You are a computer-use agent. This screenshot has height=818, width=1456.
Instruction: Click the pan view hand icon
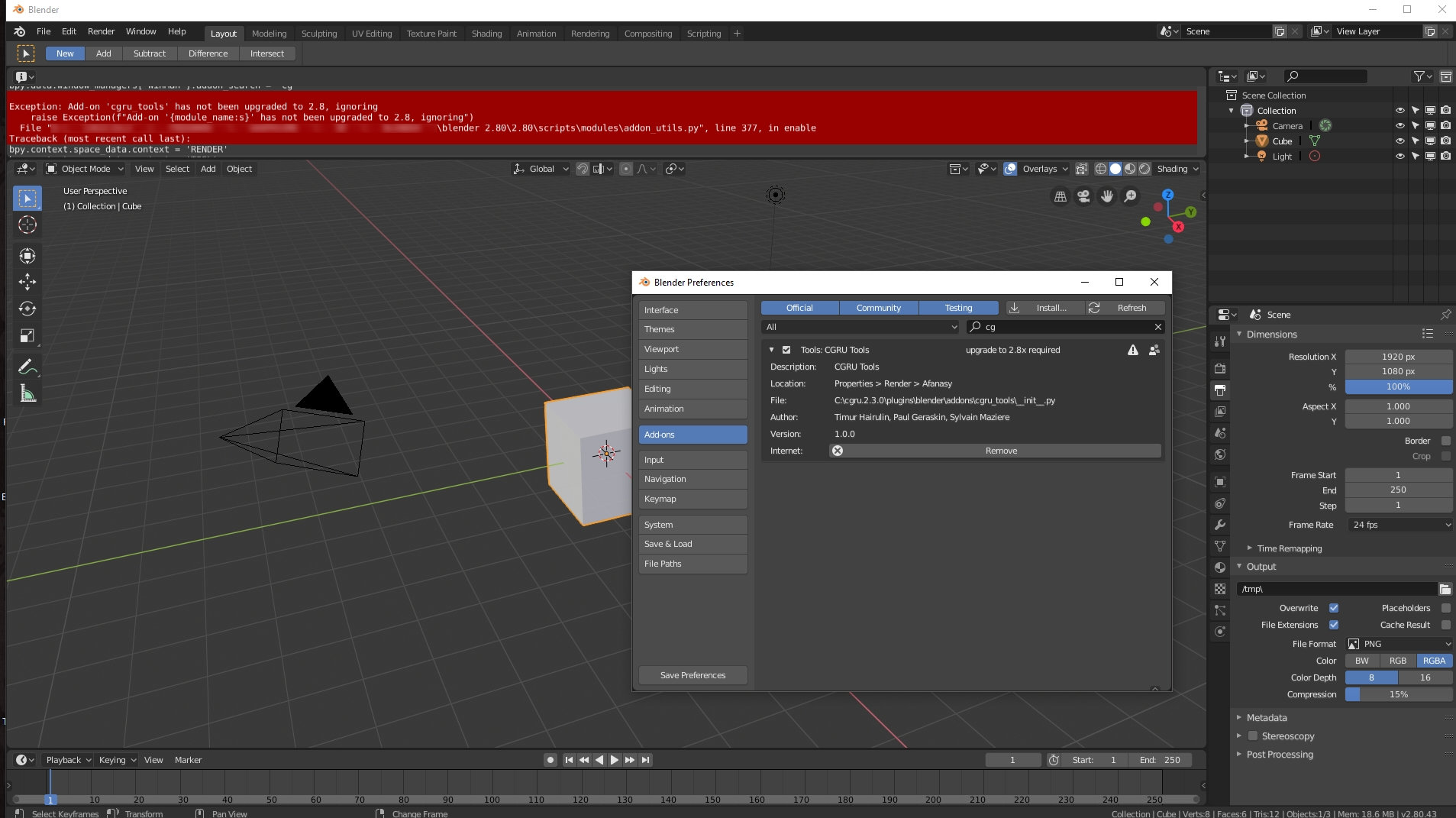[1106, 197]
